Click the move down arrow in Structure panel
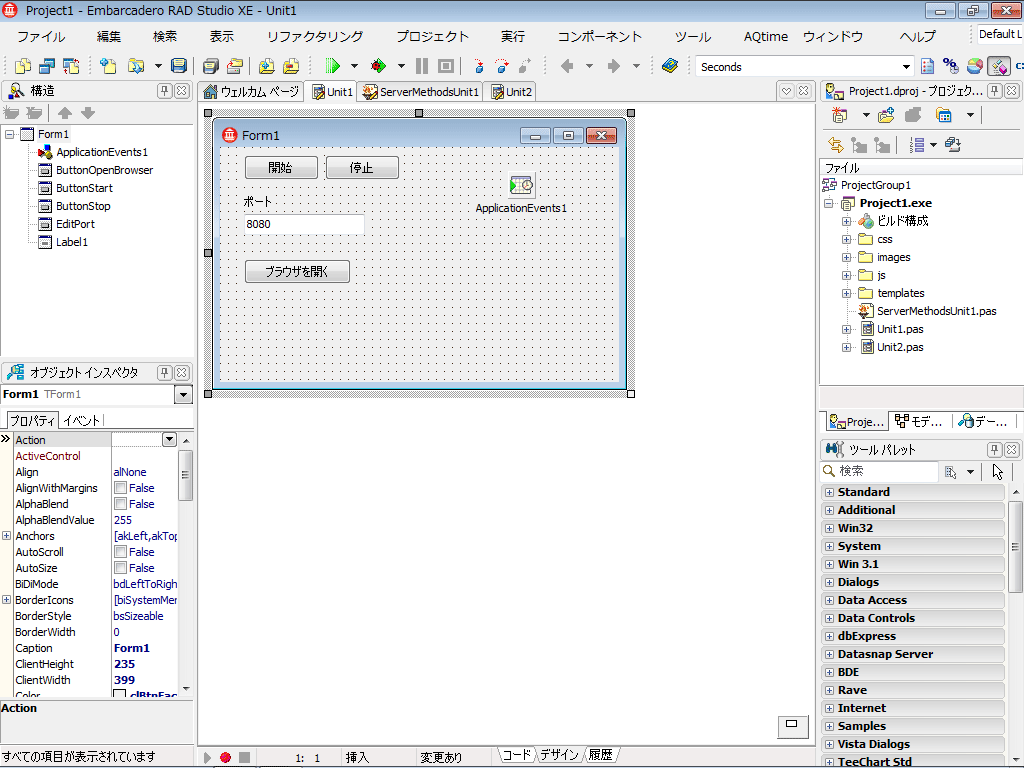The height and width of the screenshot is (768, 1024). [x=88, y=113]
